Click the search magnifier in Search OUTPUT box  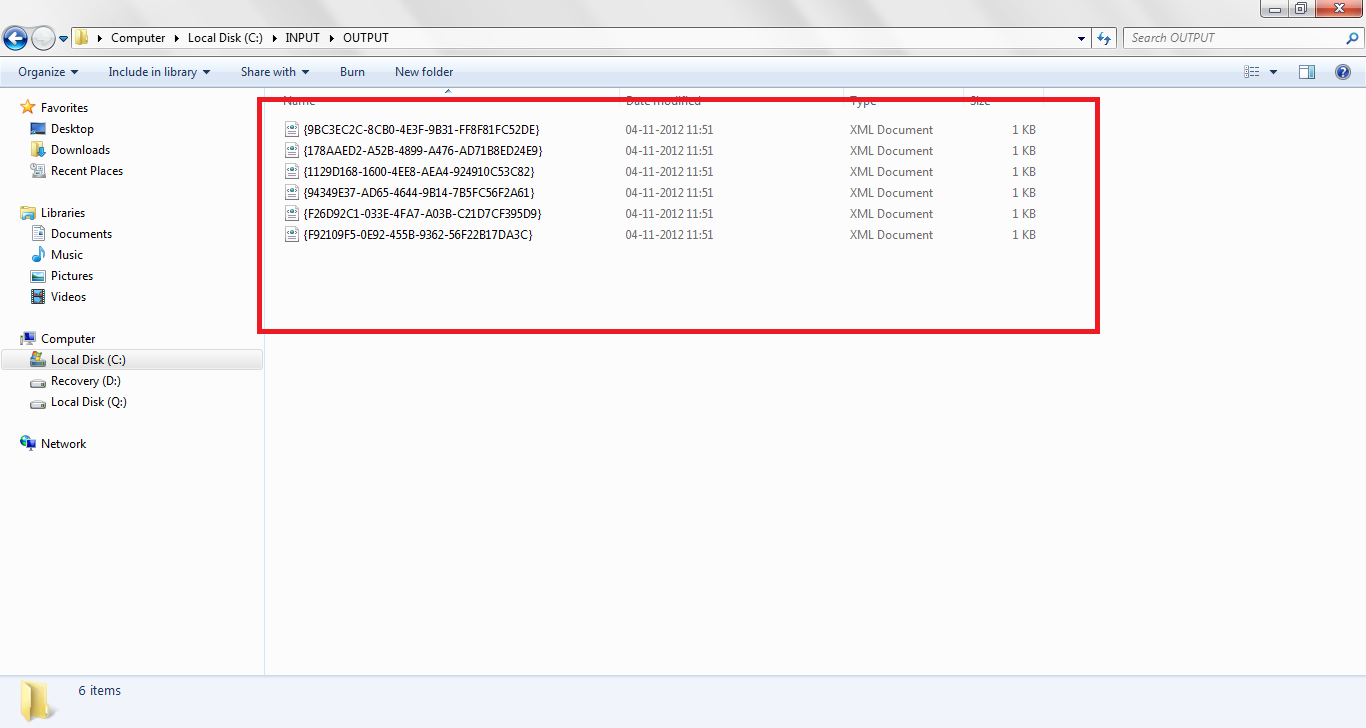click(x=1352, y=37)
